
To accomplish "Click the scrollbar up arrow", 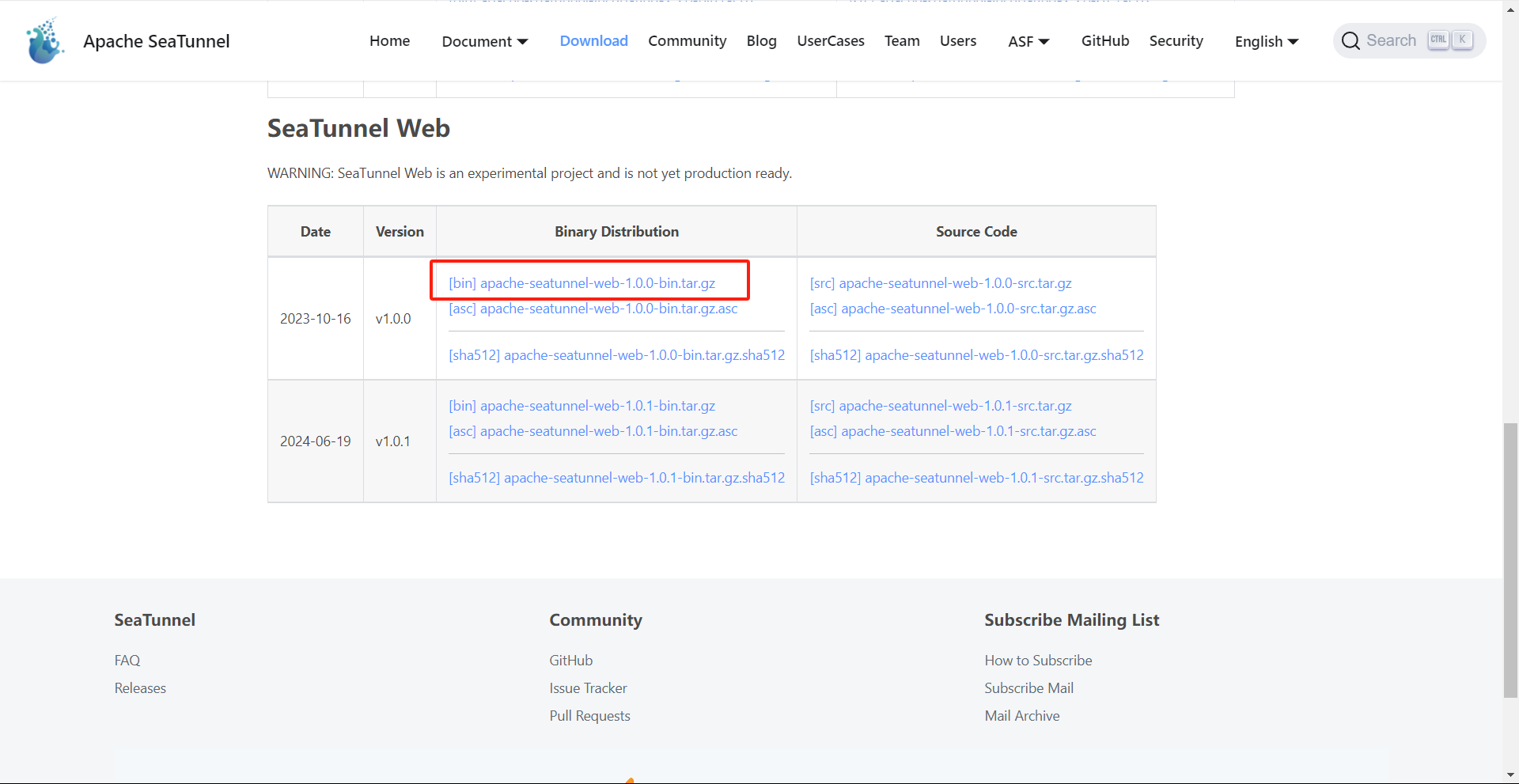I will (x=1510, y=9).
